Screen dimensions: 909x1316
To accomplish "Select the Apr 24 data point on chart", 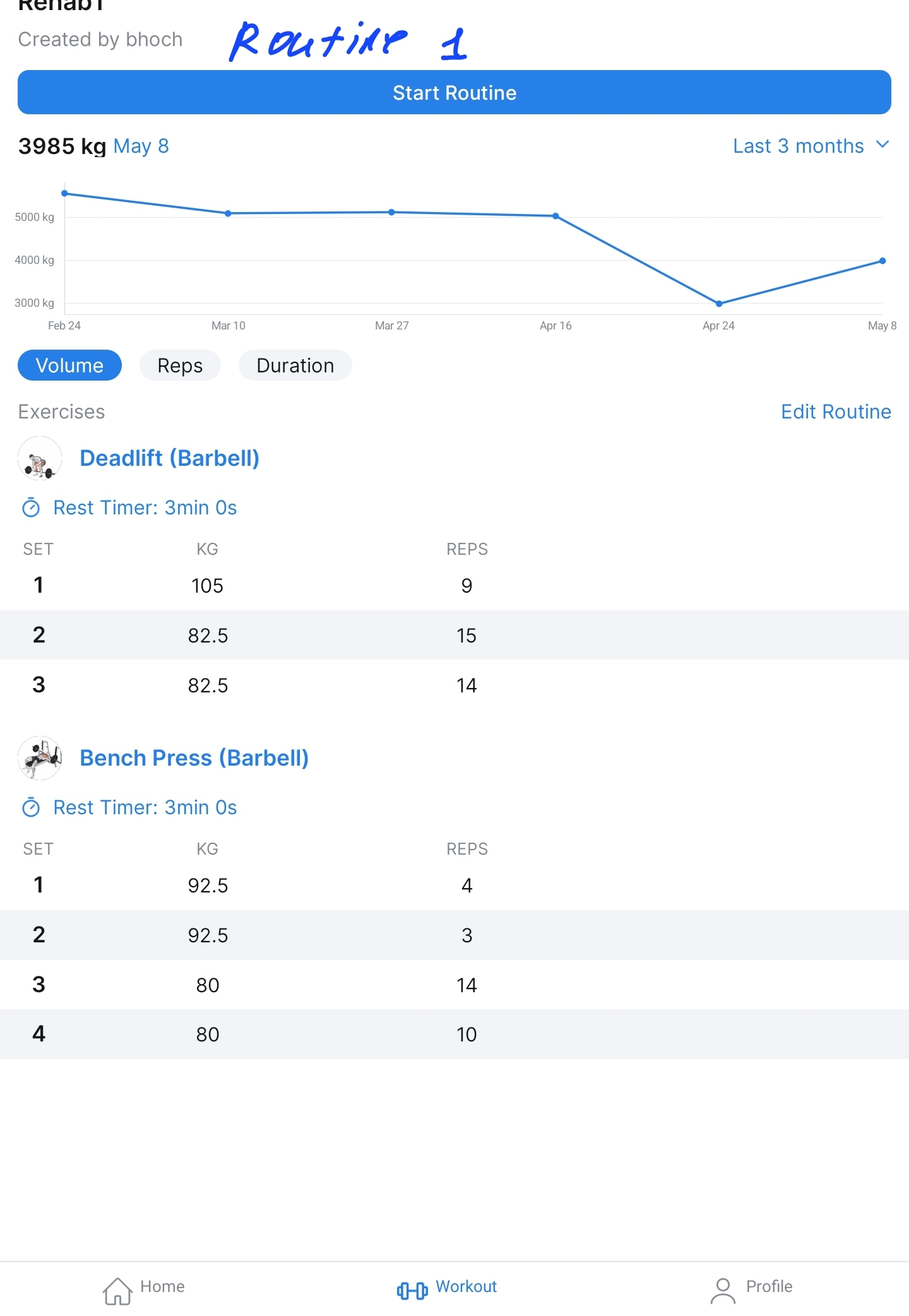I will [719, 304].
